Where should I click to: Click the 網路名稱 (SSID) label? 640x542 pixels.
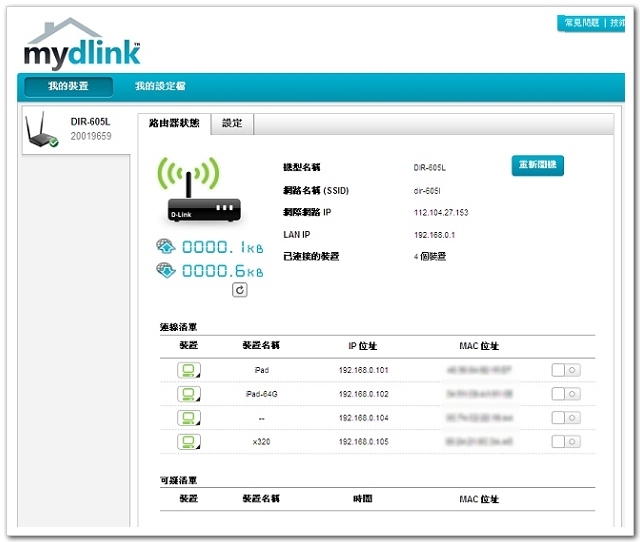click(316, 191)
